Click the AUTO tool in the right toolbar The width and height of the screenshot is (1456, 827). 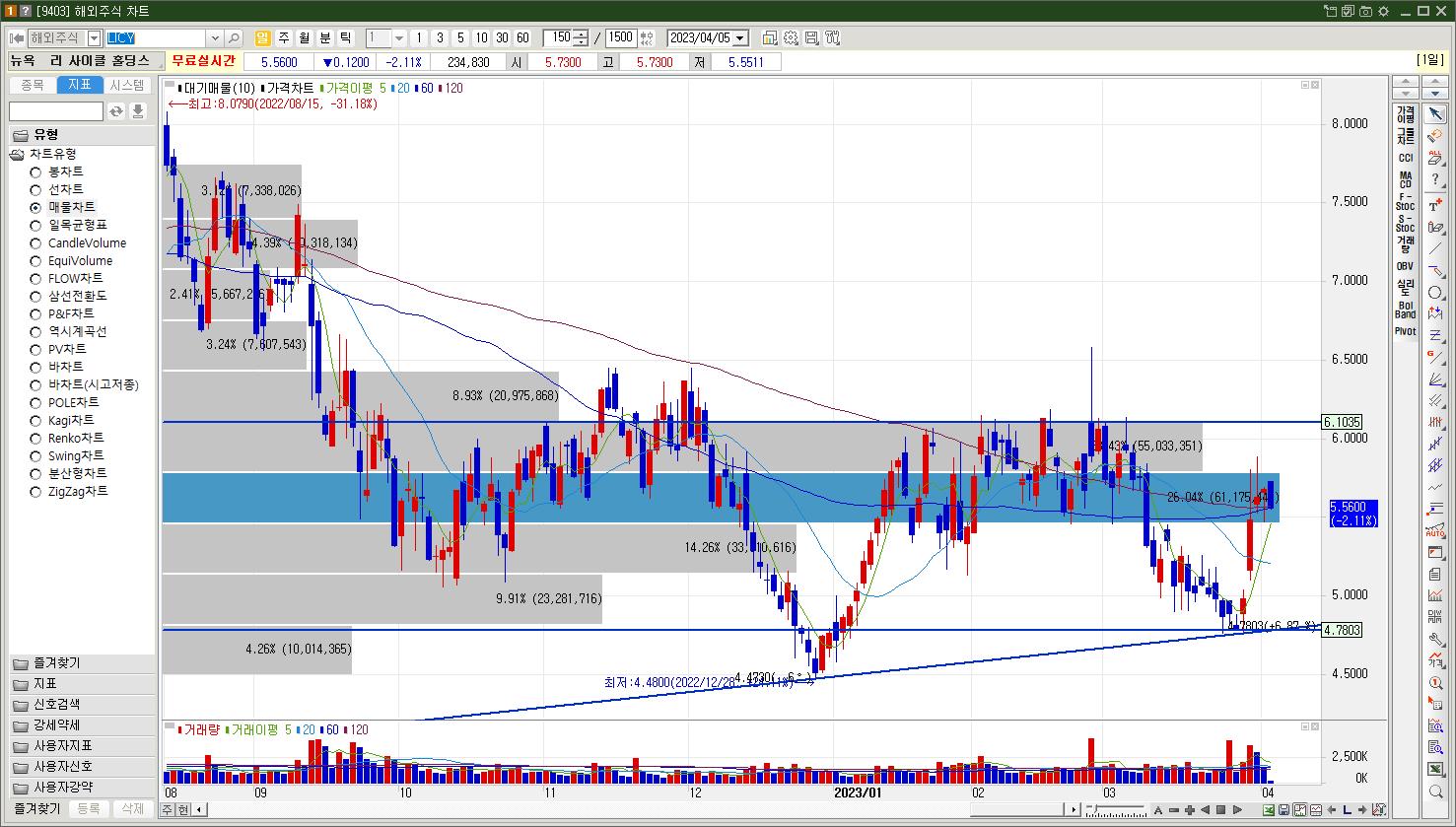click(x=1436, y=530)
